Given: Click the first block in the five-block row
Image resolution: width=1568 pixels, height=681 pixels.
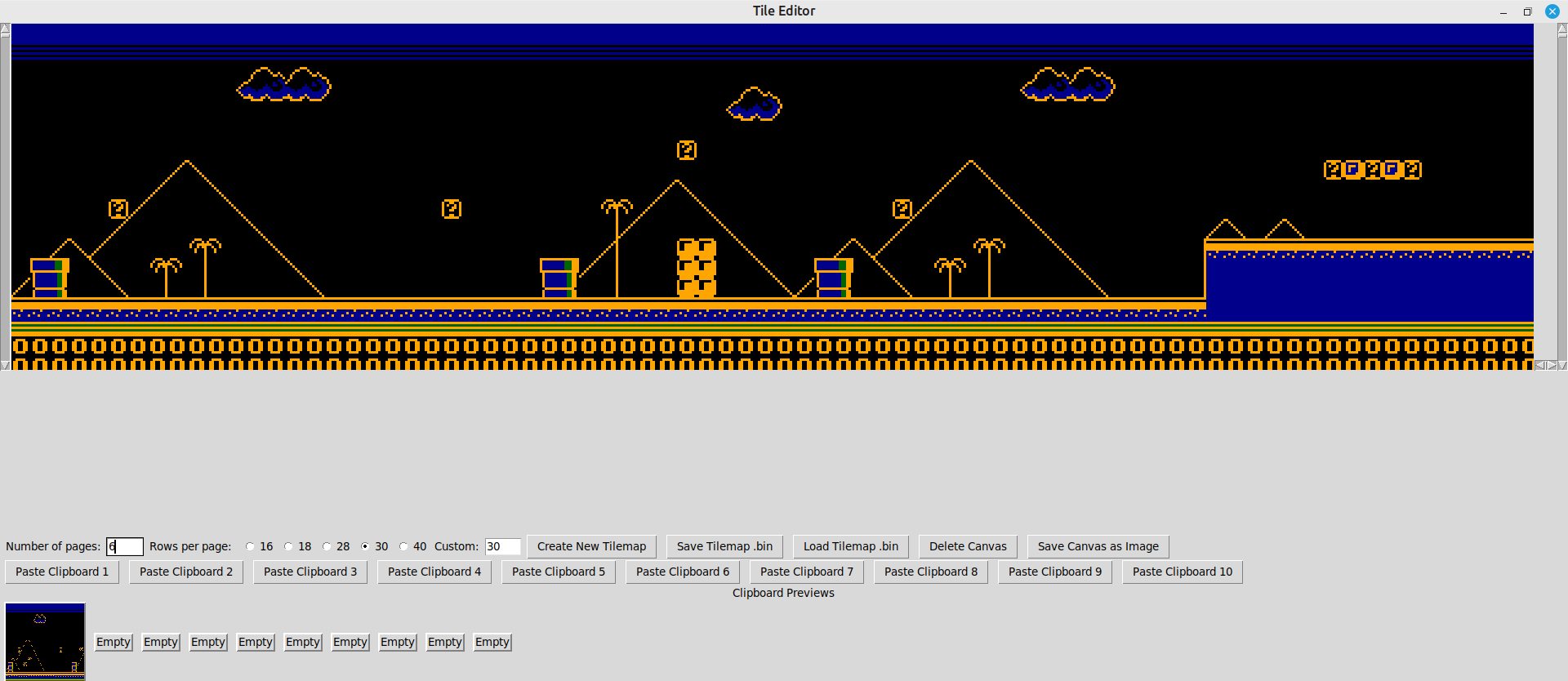Looking at the screenshot, I should 1334,170.
